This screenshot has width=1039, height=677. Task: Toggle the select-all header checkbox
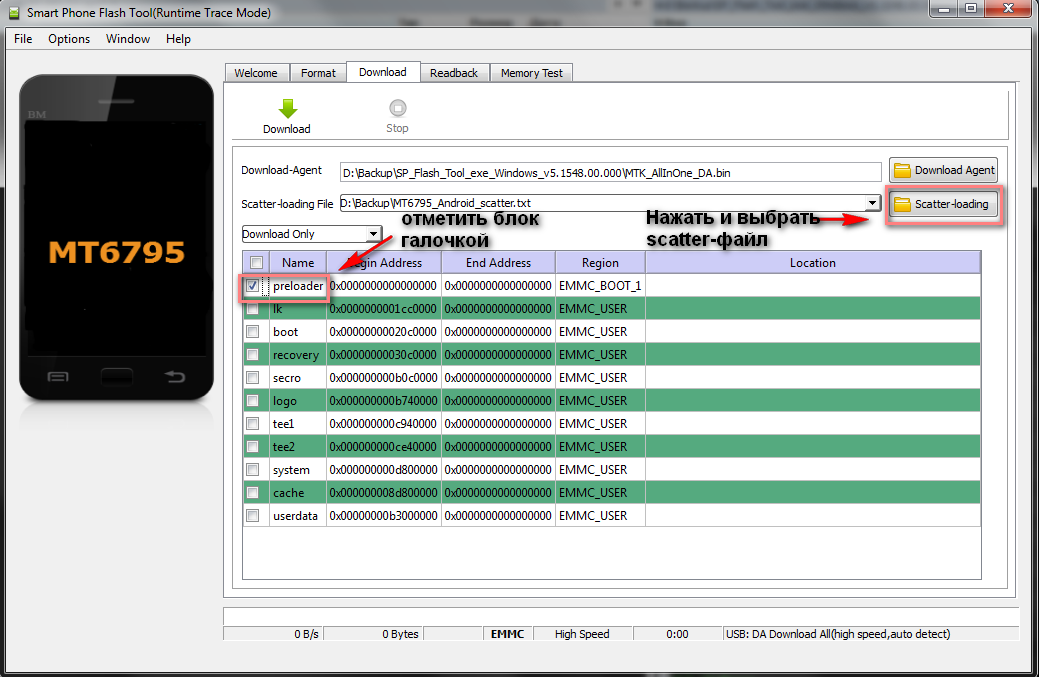point(256,262)
